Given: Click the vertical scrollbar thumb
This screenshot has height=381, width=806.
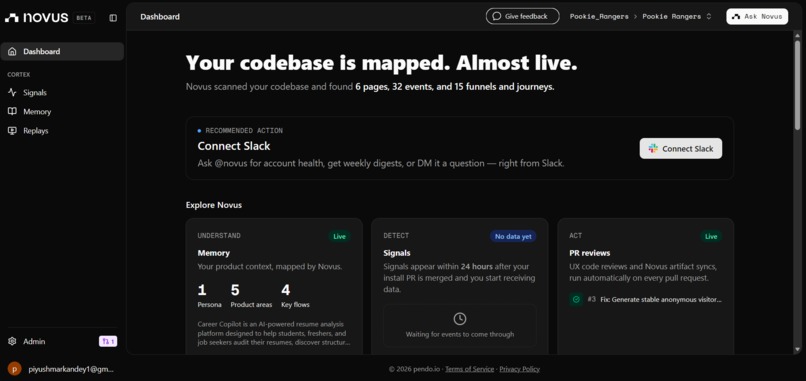Looking at the screenshot, I should pos(797,85).
